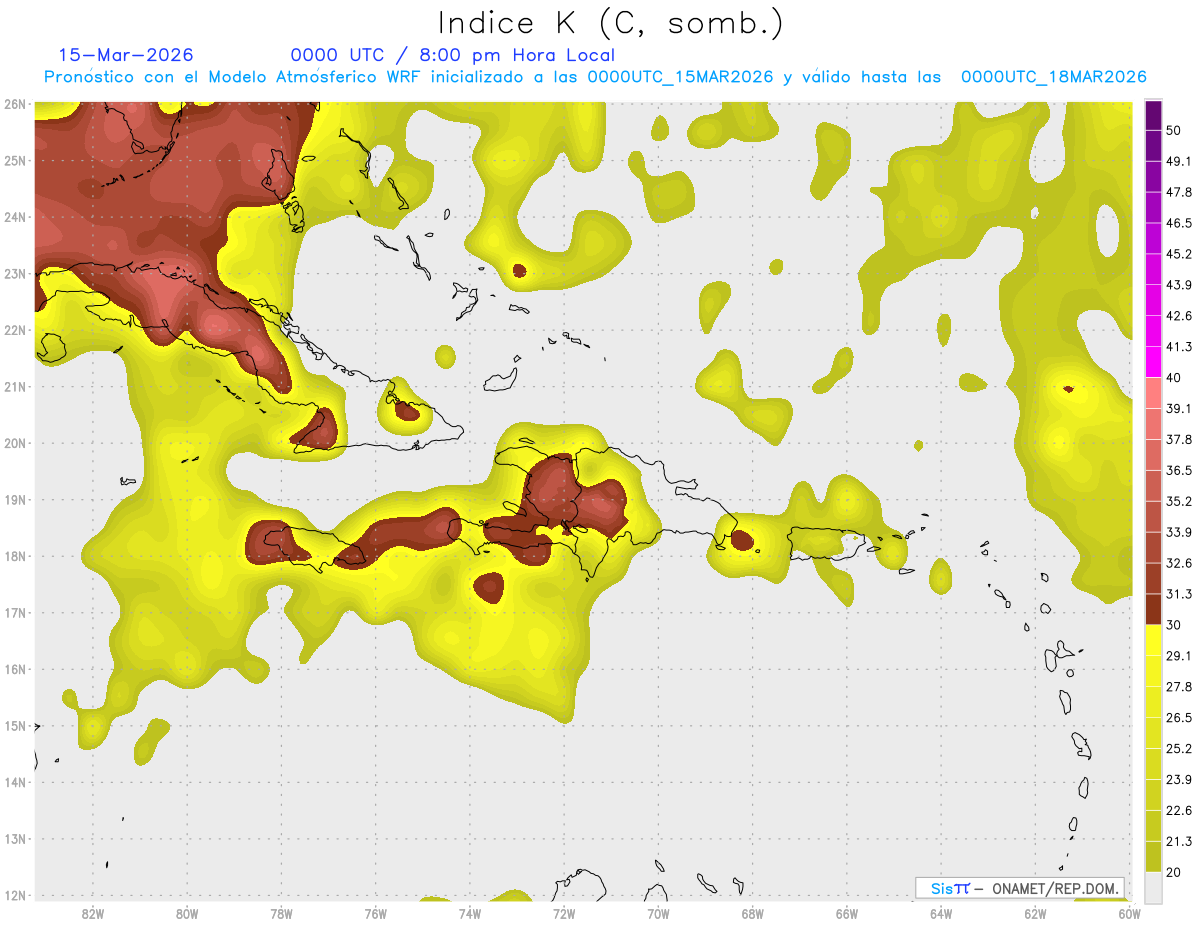Click the "40" color scale label

click(x=1173, y=378)
